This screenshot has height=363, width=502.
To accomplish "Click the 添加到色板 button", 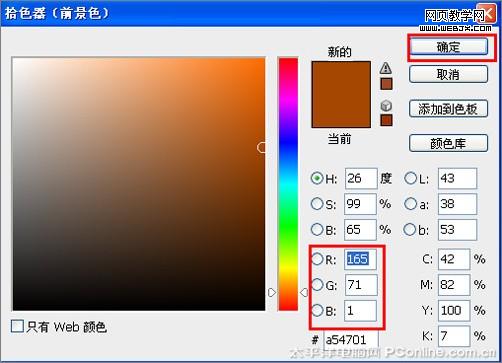I will (448, 109).
